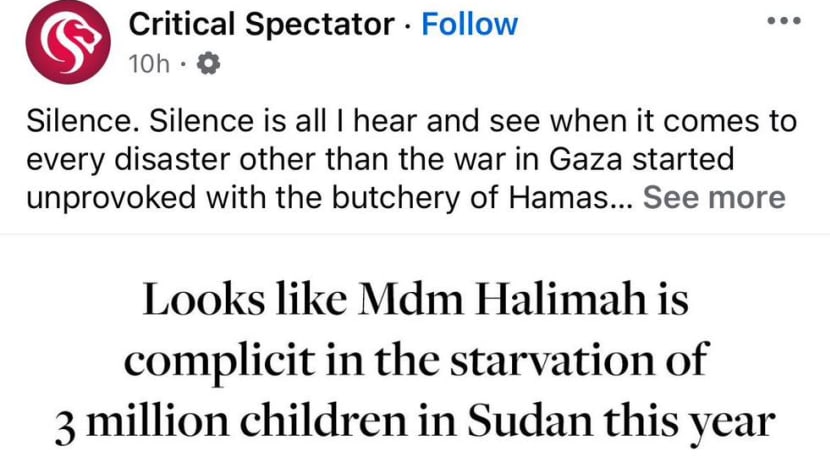
Task: Open the Critical Spectator profile picture
Action: coord(68,41)
